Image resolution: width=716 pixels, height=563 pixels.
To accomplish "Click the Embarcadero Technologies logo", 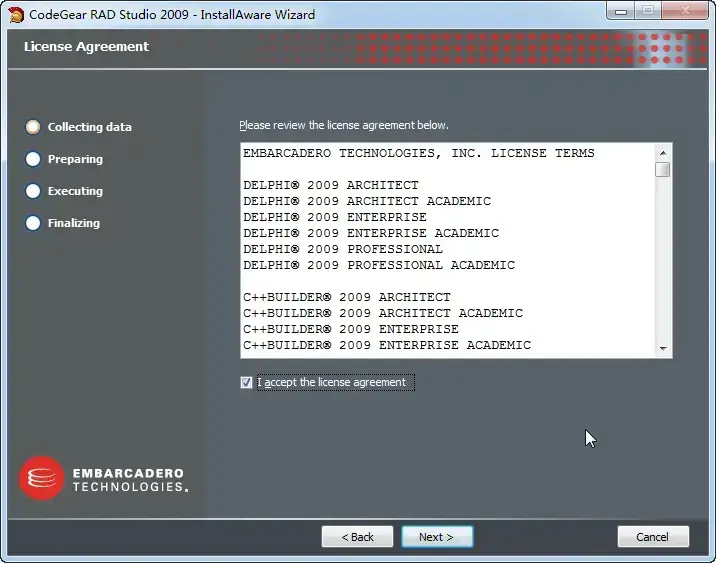I will tap(104, 479).
